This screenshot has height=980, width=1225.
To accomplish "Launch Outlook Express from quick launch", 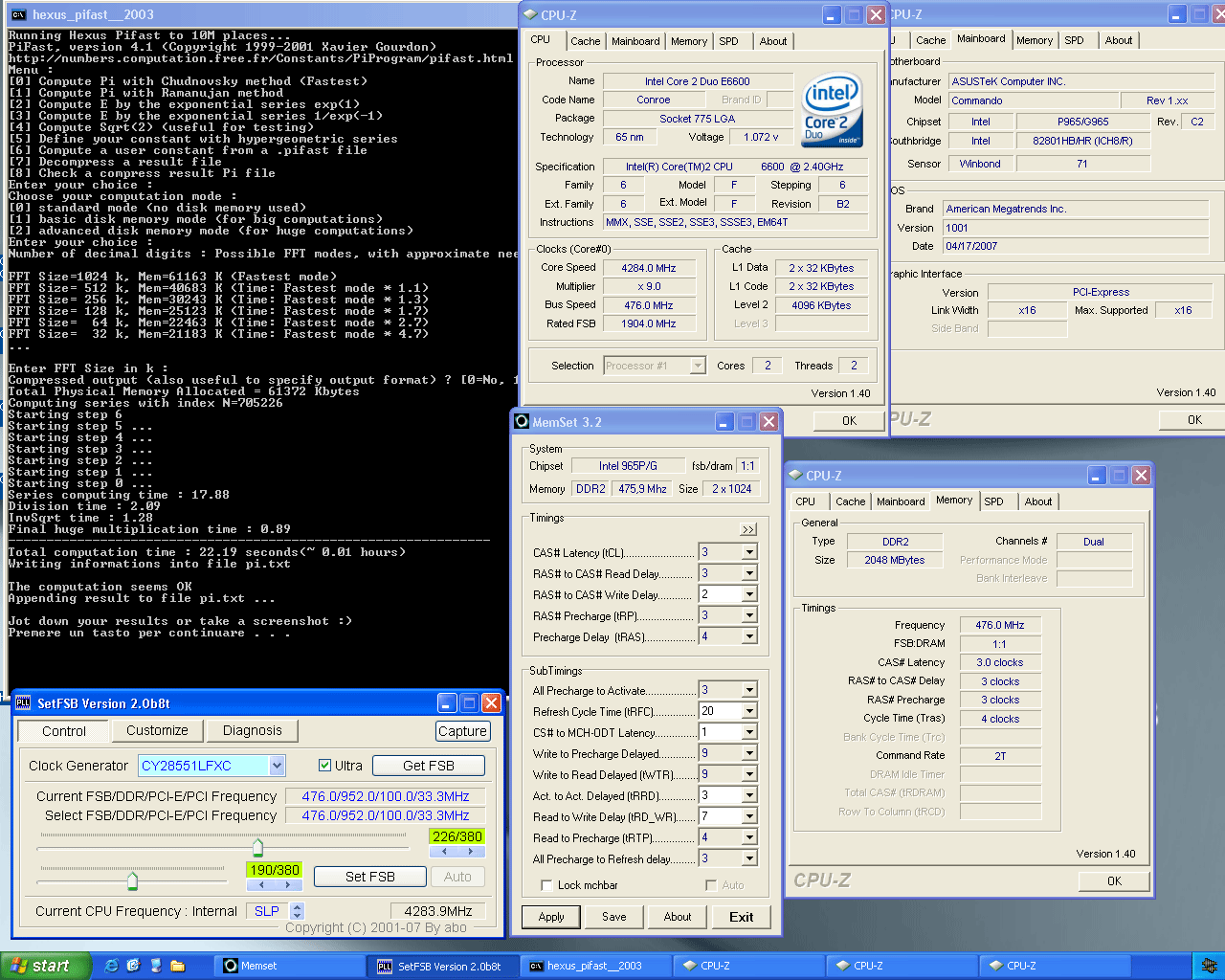I will coord(133,966).
